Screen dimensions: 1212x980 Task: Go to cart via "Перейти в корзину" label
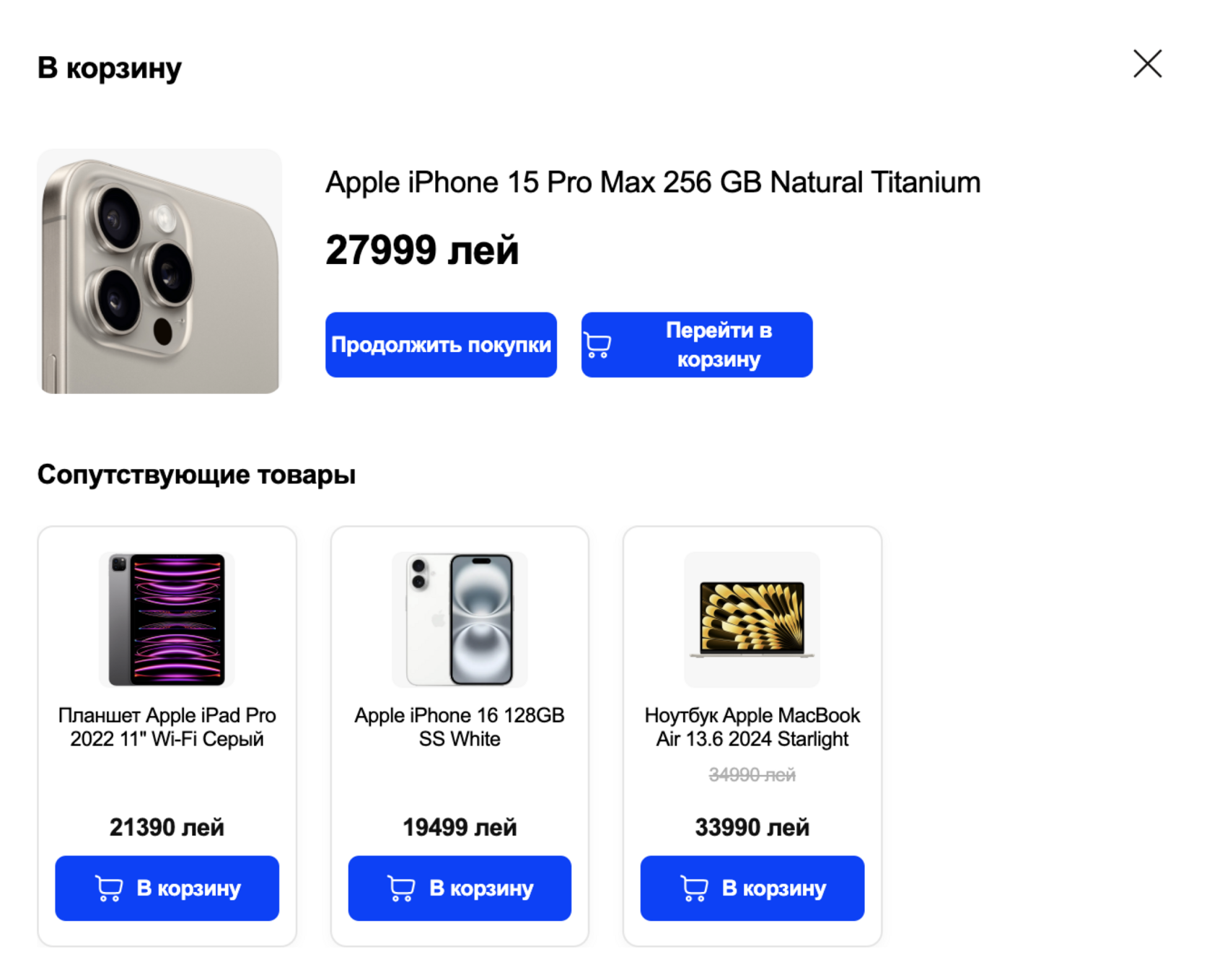click(x=719, y=345)
